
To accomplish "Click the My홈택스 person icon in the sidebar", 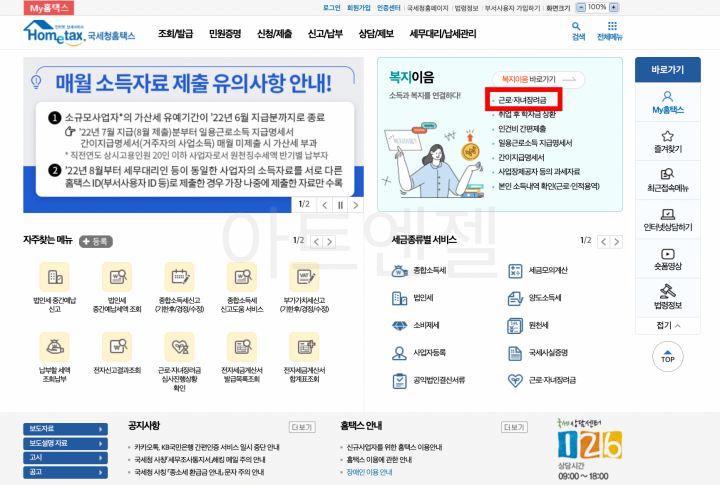I will tap(668, 96).
